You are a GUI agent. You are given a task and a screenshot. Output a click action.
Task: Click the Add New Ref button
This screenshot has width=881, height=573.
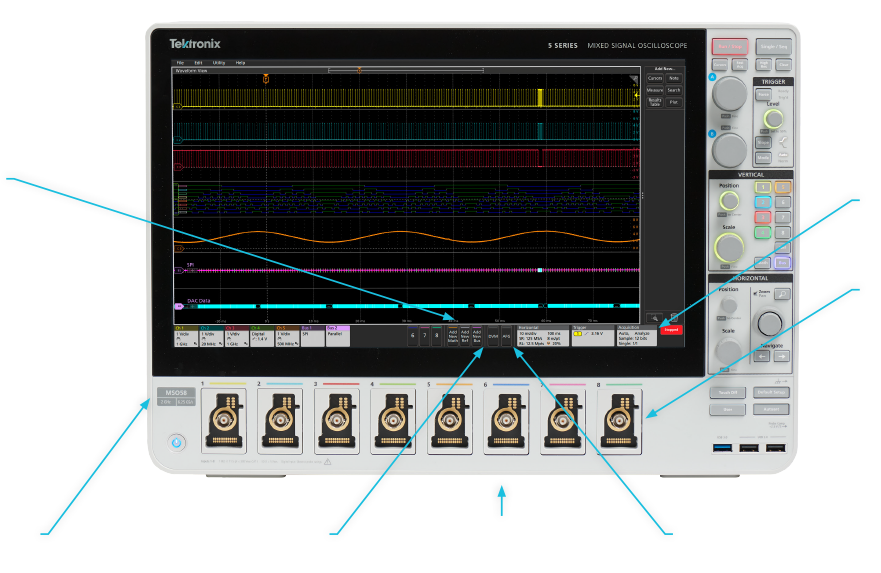click(x=465, y=336)
